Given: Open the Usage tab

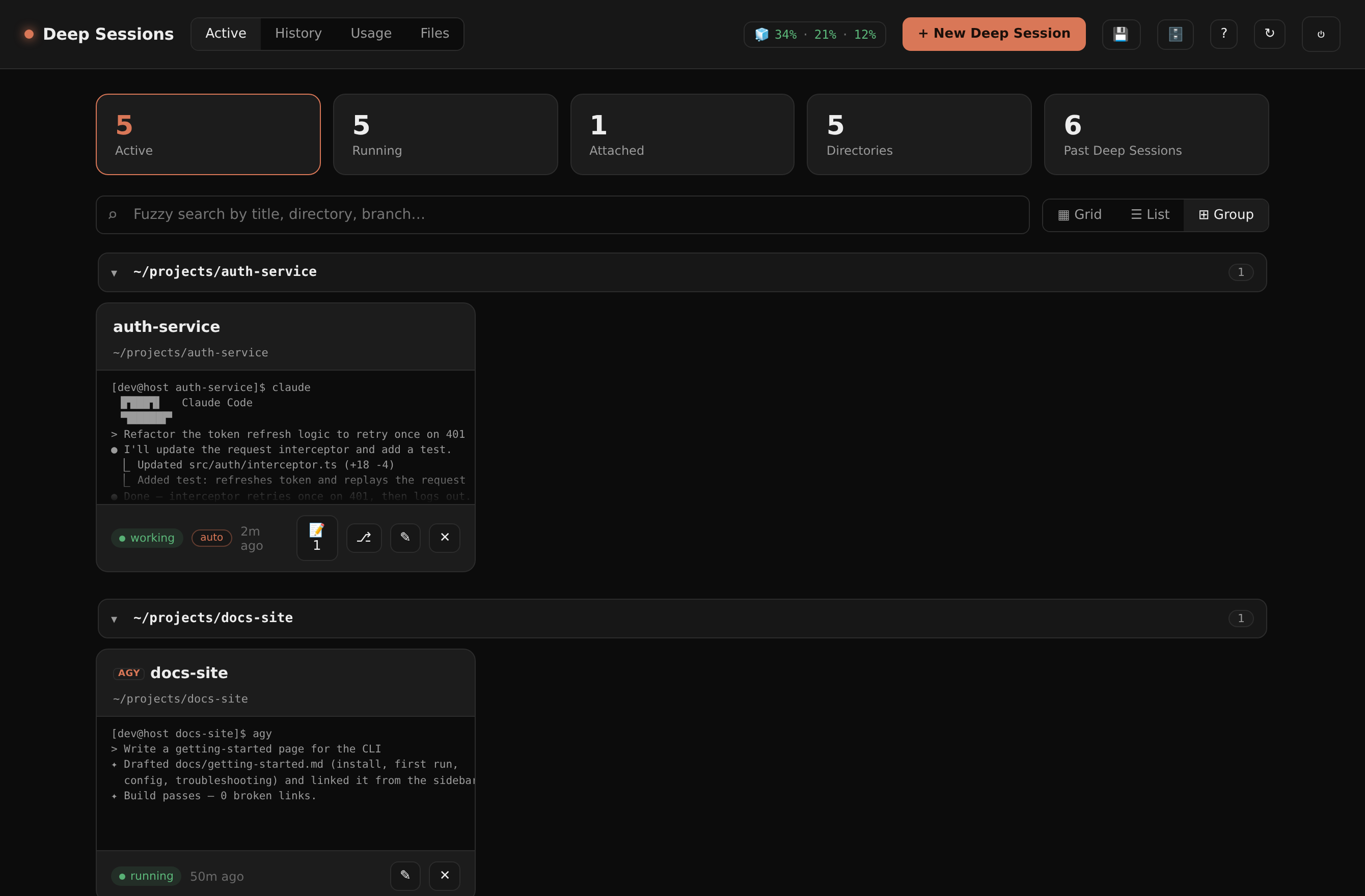Looking at the screenshot, I should 371,34.
